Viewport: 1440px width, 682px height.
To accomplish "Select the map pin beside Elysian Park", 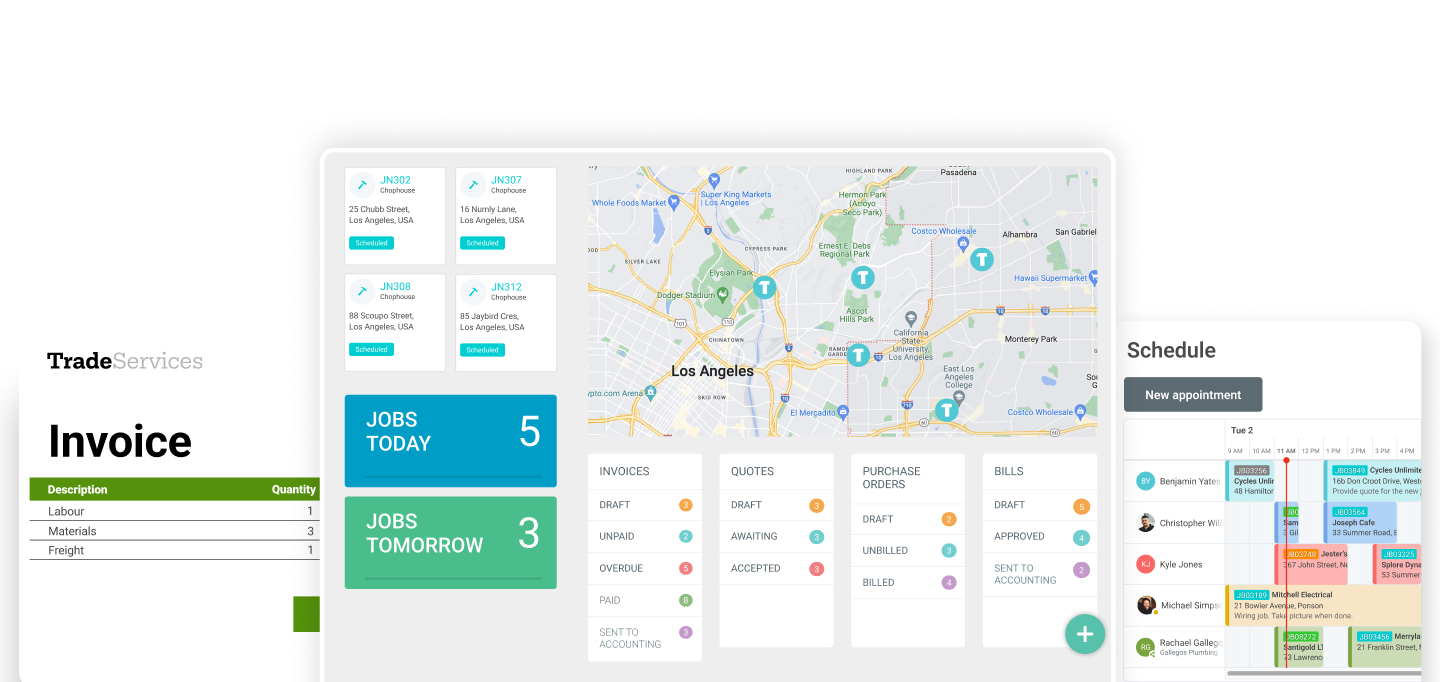I will (x=765, y=288).
